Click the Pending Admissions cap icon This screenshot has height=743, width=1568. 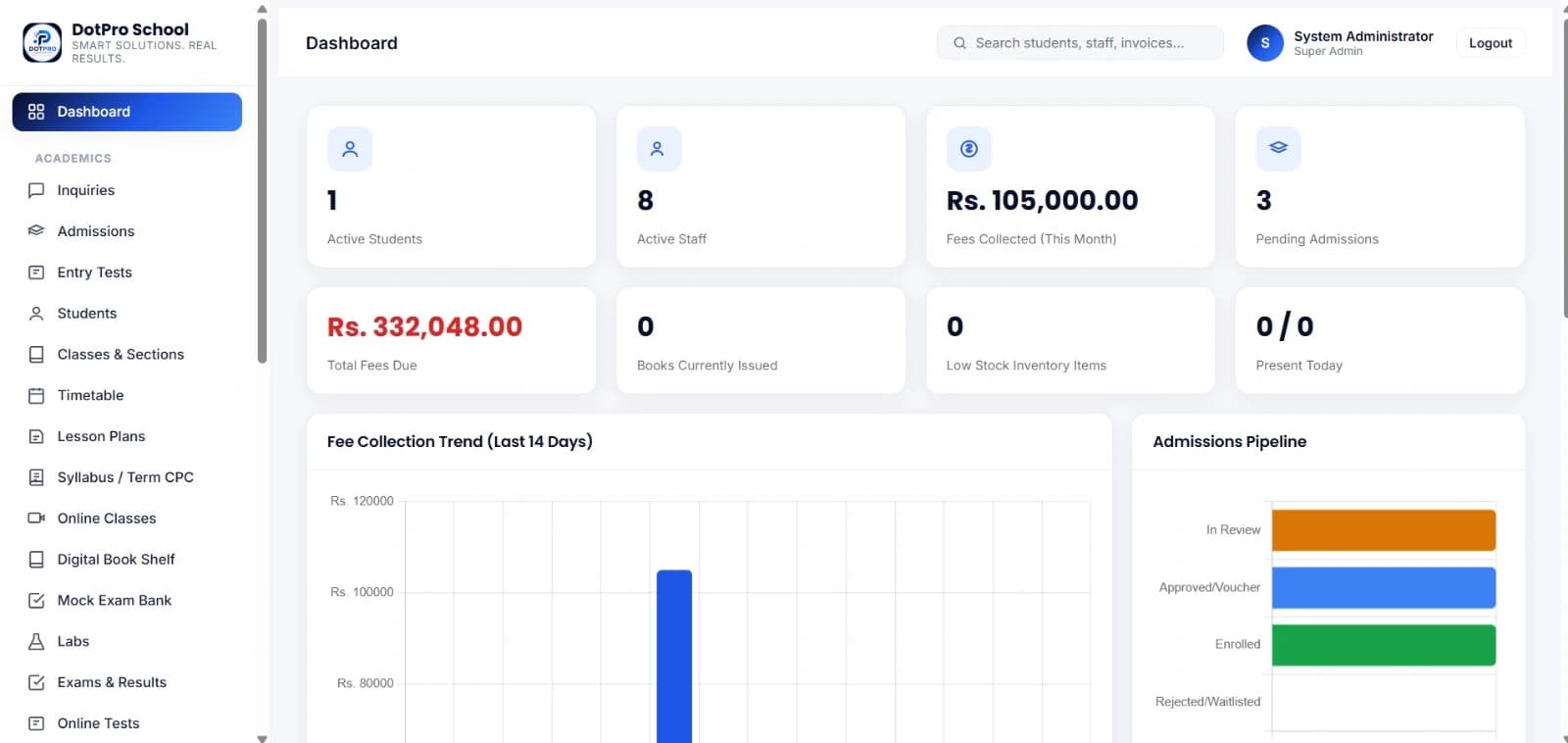click(x=1279, y=149)
